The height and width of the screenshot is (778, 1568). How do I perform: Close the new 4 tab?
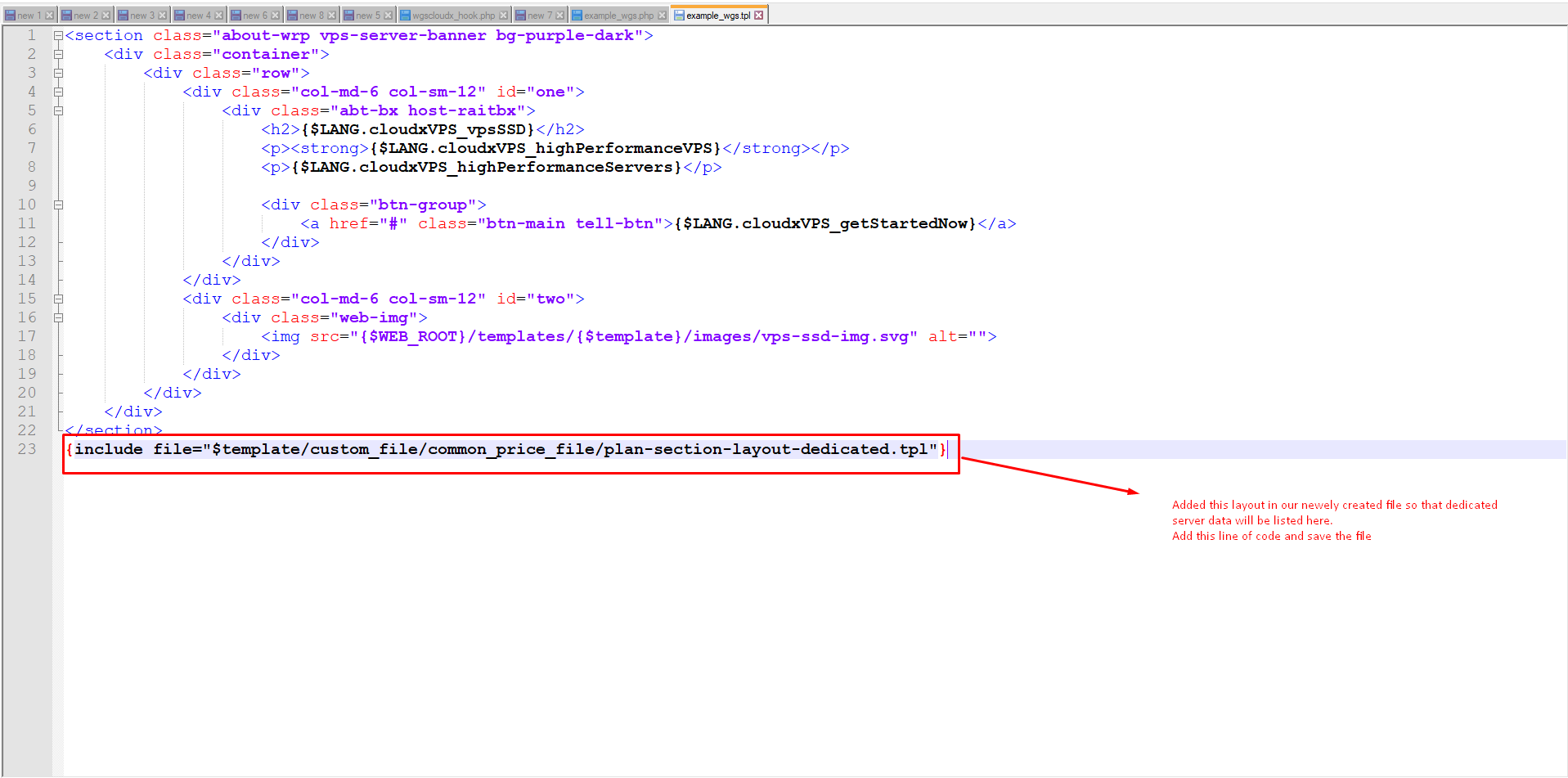coord(219,16)
